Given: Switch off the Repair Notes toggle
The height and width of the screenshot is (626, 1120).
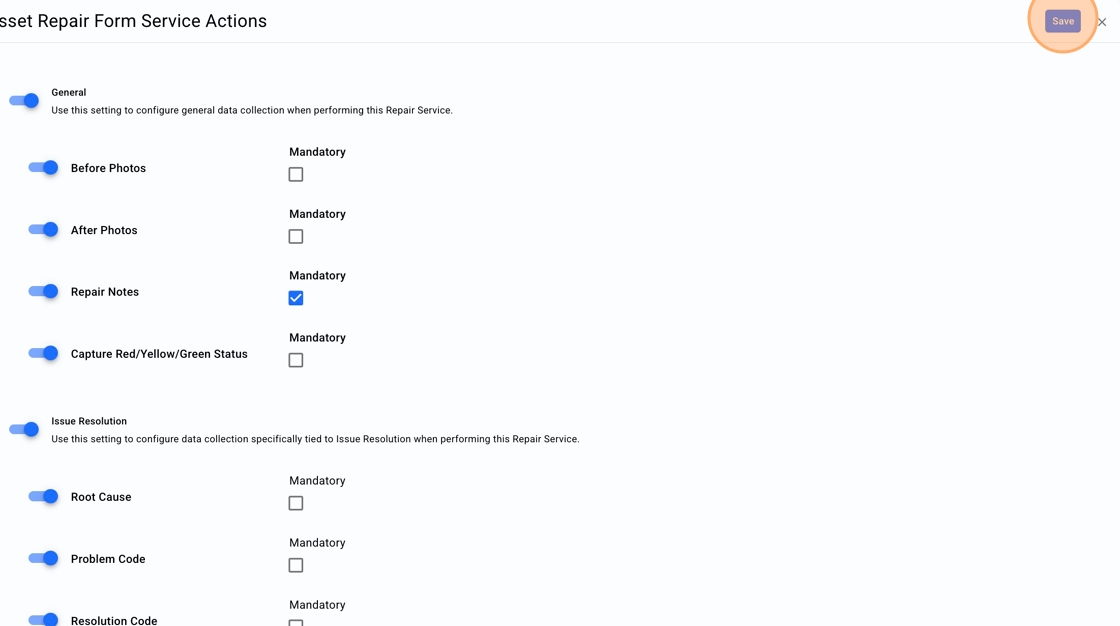Looking at the screenshot, I should pos(43,292).
